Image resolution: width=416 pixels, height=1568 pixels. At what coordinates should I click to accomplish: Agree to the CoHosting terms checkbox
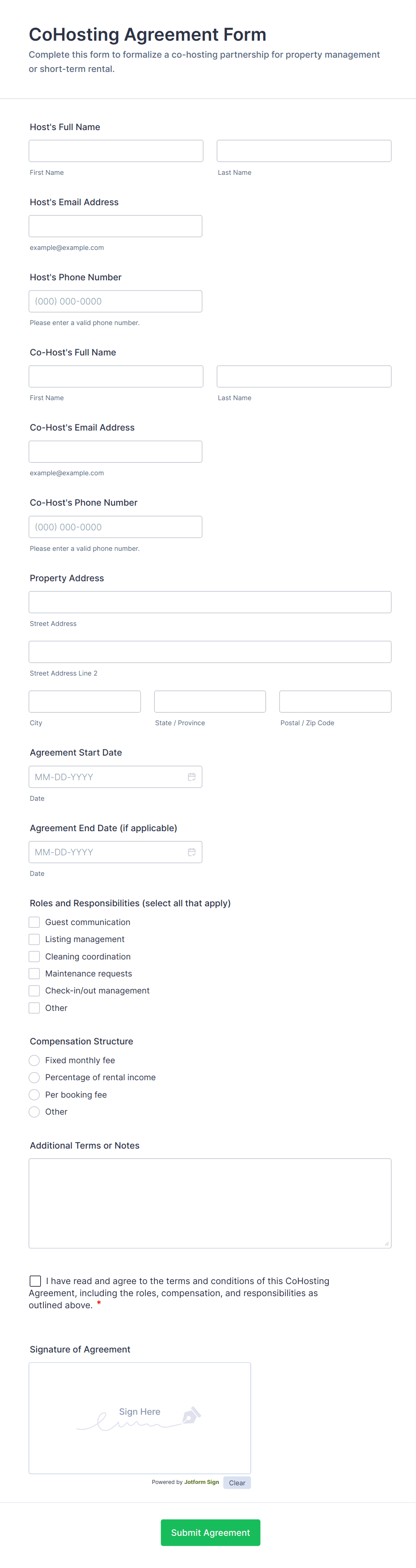click(x=35, y=1281)
